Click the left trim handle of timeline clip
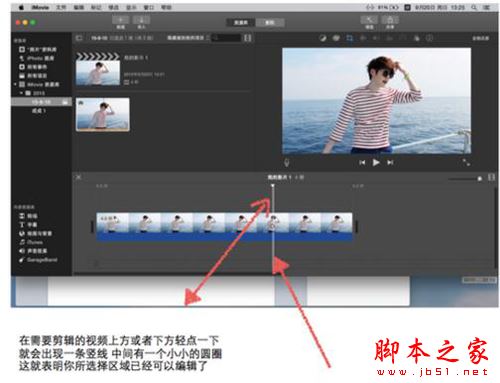 click(x=92, y=227)
